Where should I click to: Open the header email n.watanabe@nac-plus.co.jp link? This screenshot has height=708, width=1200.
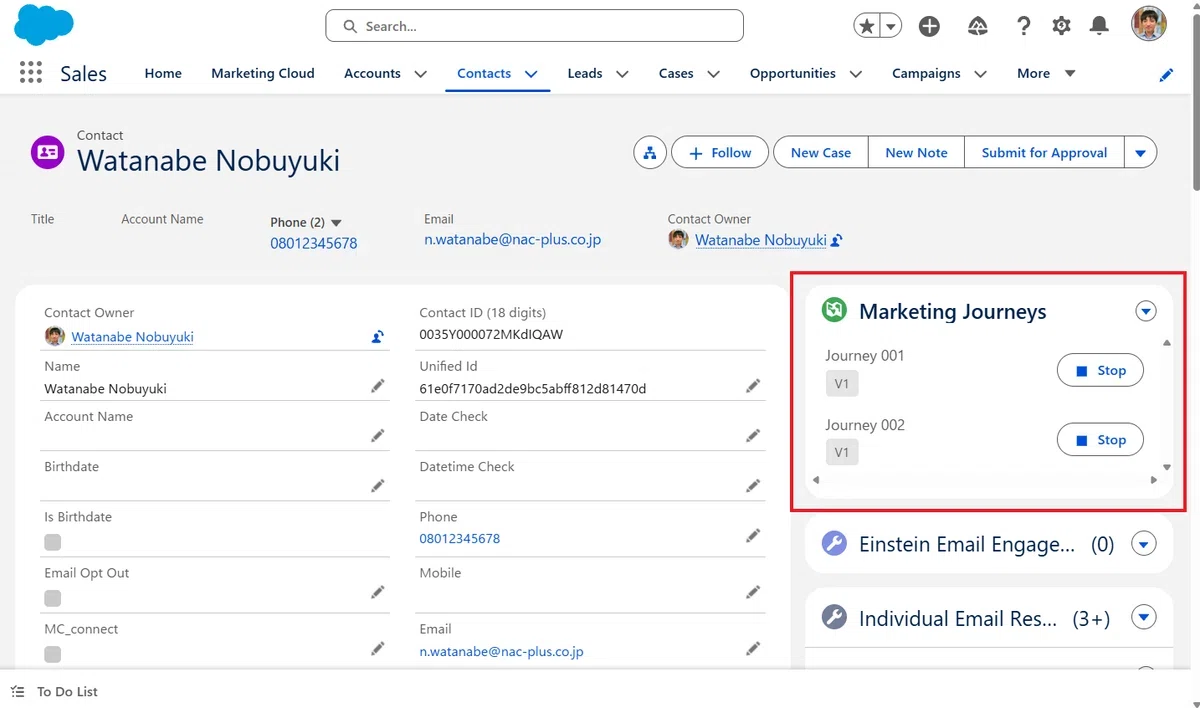512,240
